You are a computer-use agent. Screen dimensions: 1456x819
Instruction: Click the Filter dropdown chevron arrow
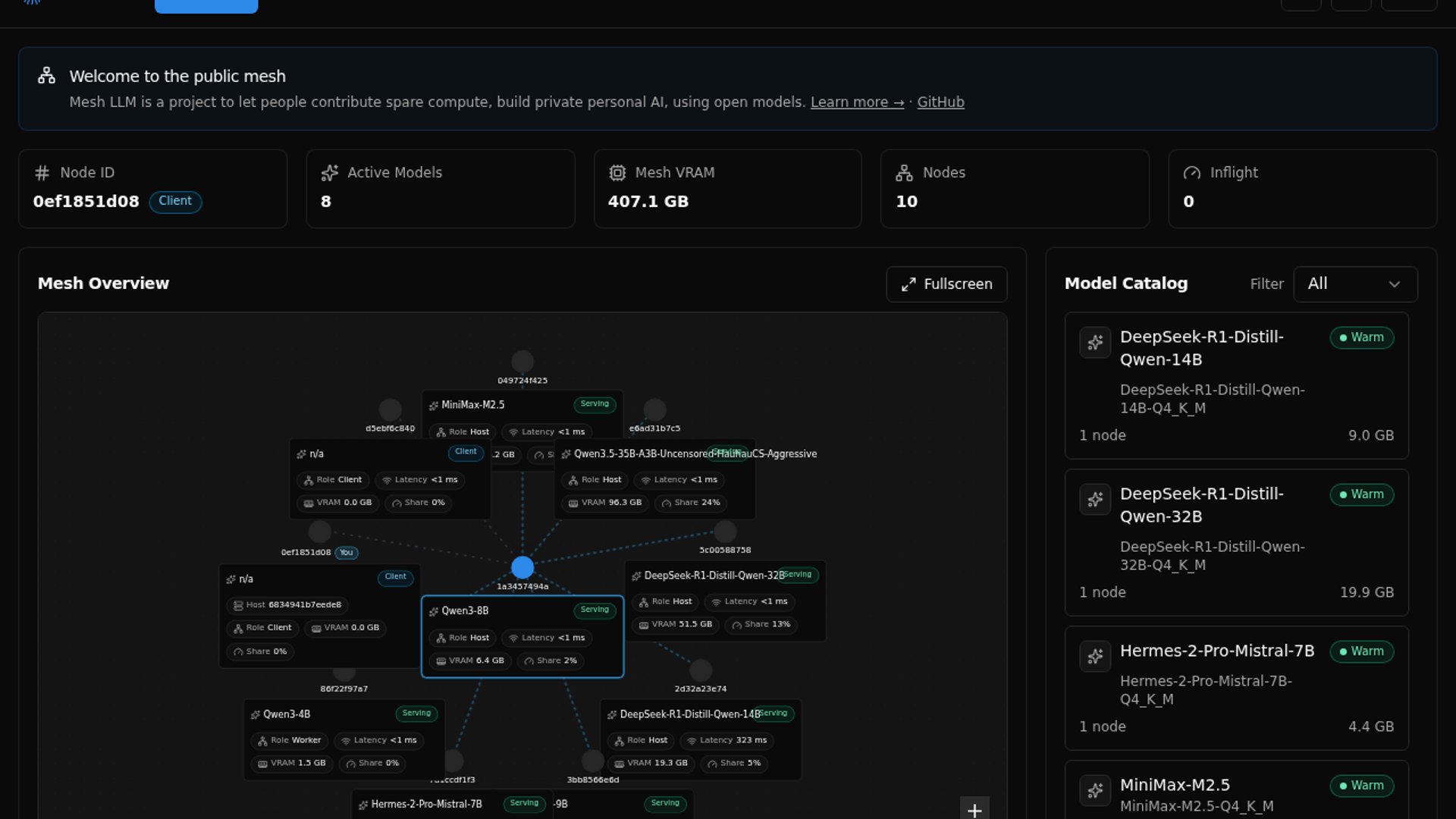1394,284
